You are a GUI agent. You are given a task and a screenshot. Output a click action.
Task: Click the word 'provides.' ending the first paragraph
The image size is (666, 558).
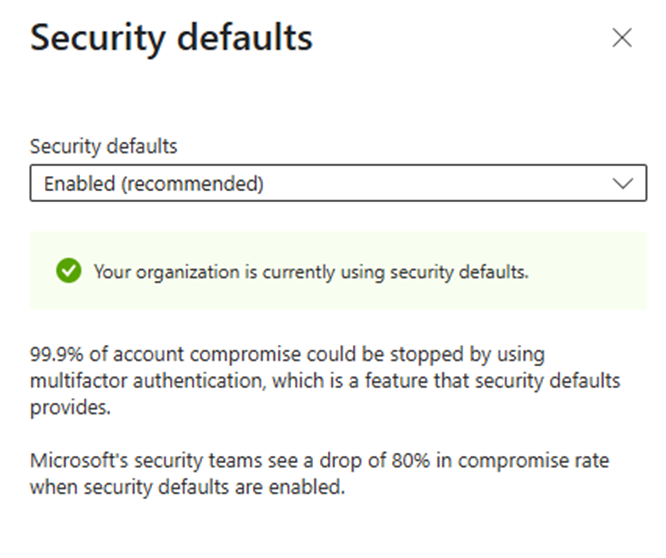point(70,408)
